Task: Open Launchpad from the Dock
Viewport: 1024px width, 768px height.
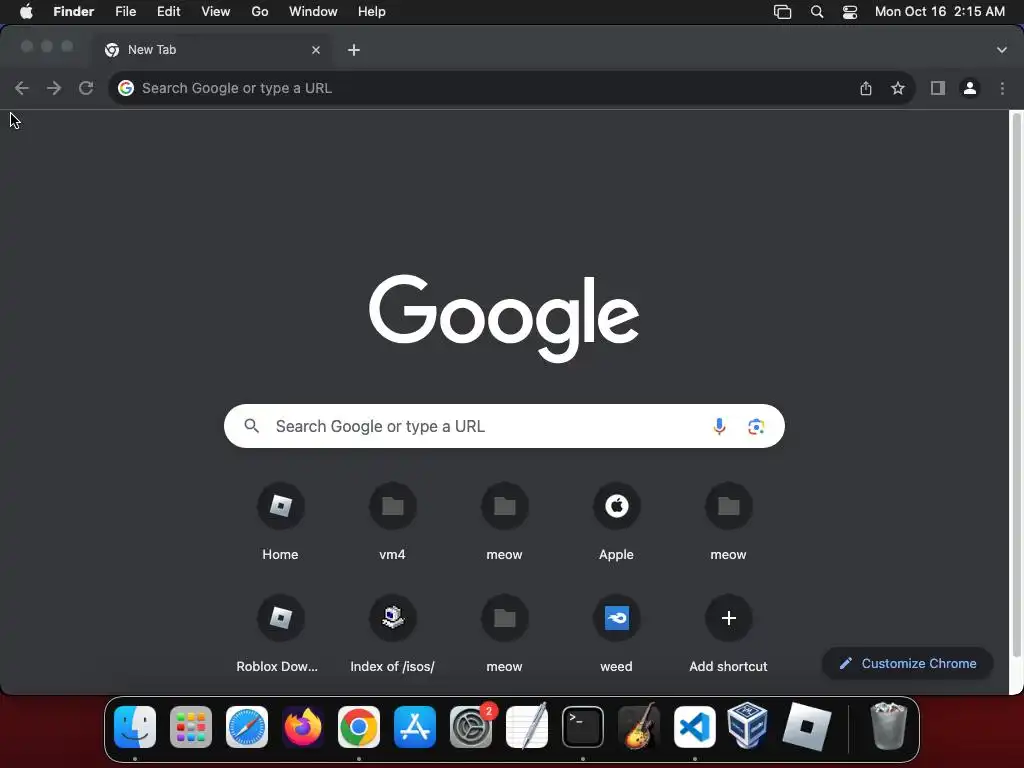Action: click(x=191, y=727)
